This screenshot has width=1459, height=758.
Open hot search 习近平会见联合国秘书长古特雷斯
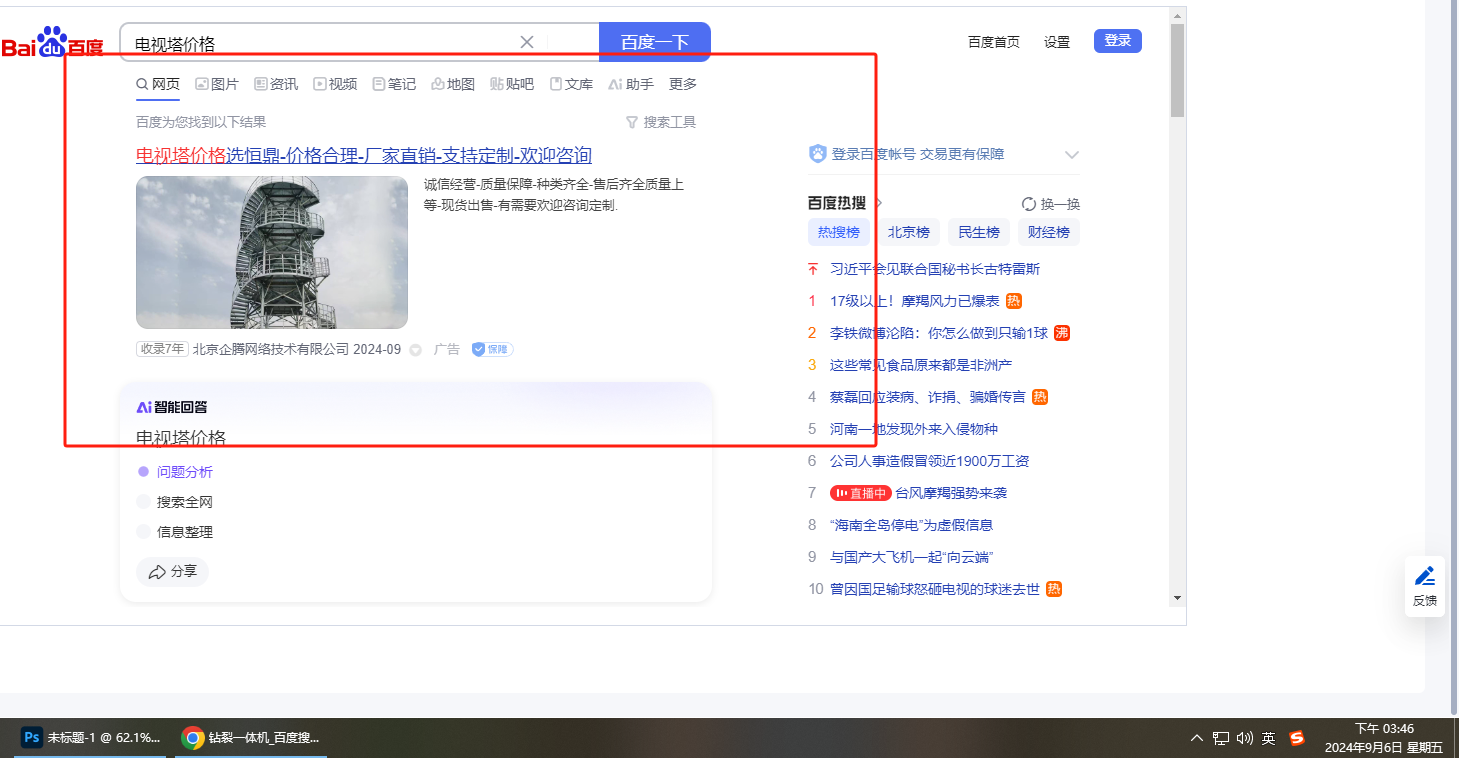[935, 269]
